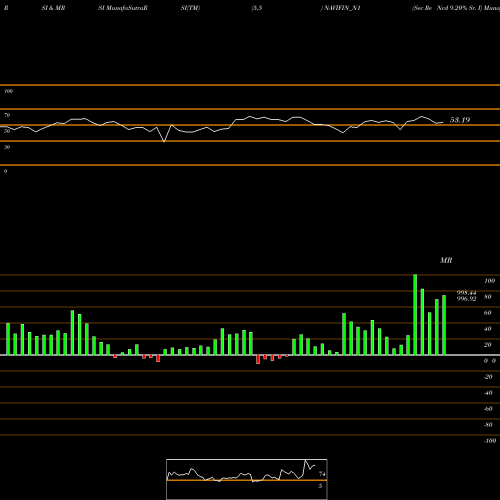Viewport: 500px width, 500px height.
Task: Click the MR panel title label
Action: tap(446, 260)
